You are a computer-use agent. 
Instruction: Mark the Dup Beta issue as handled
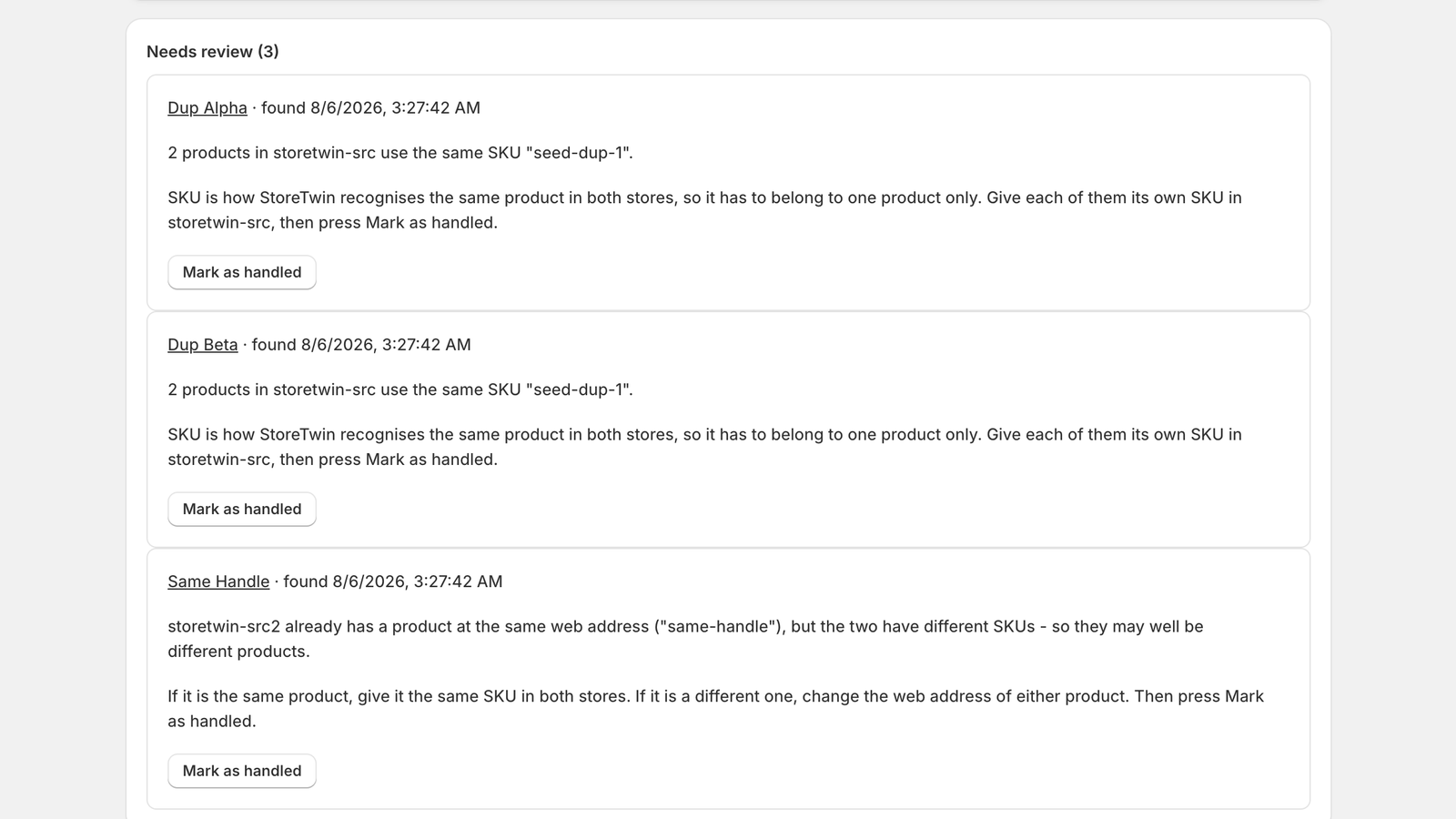tap(242, 510)
